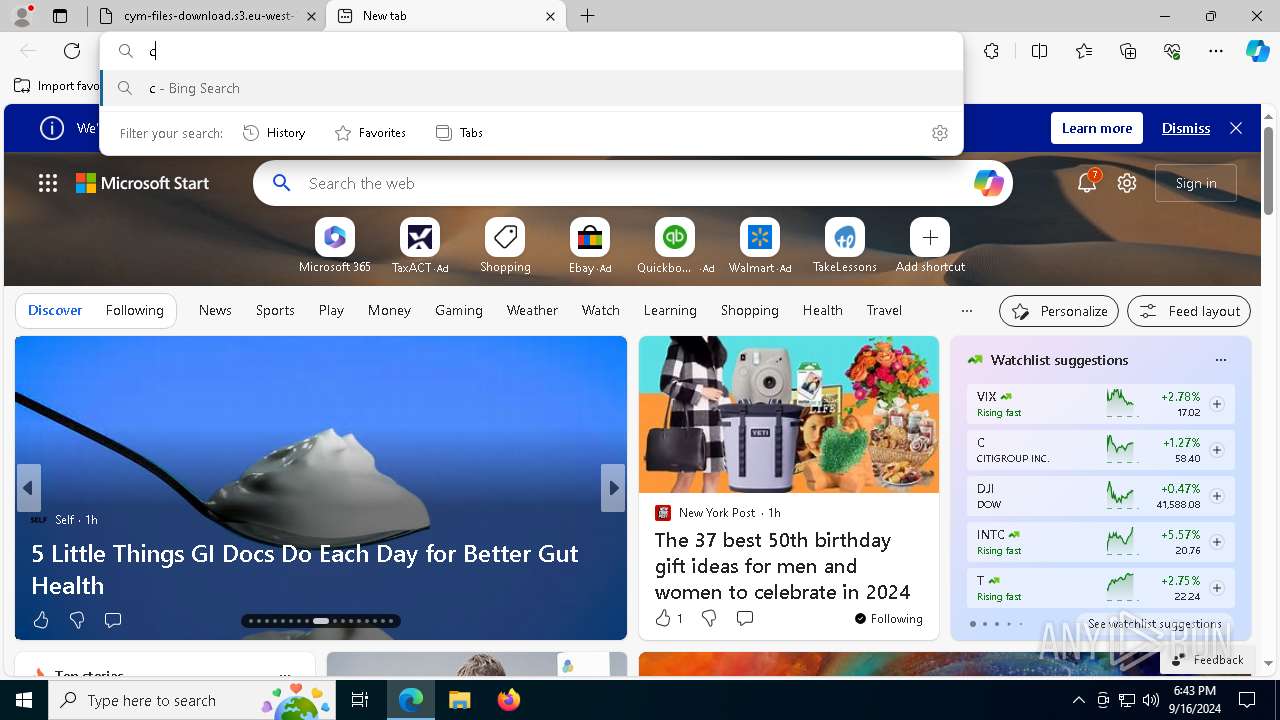Filter the search by History
1280x720 pixels.
tap(274, 133)
